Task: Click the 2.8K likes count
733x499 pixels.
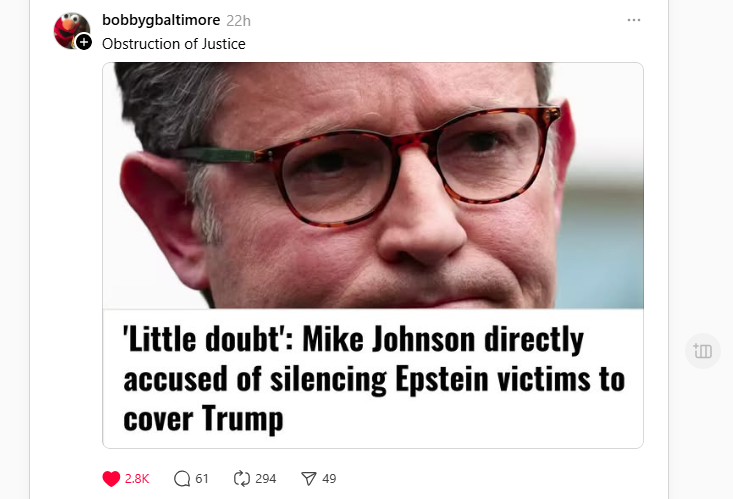Action: (x=137, y=478)
